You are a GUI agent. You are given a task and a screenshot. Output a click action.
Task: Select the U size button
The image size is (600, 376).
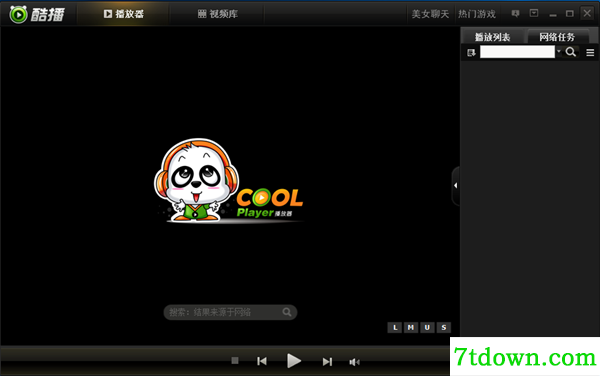pos(427,327)
